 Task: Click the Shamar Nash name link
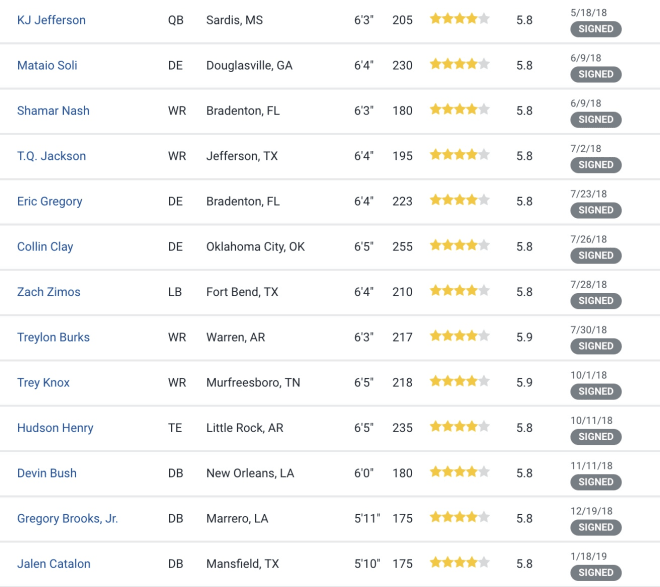click(53, 111)
